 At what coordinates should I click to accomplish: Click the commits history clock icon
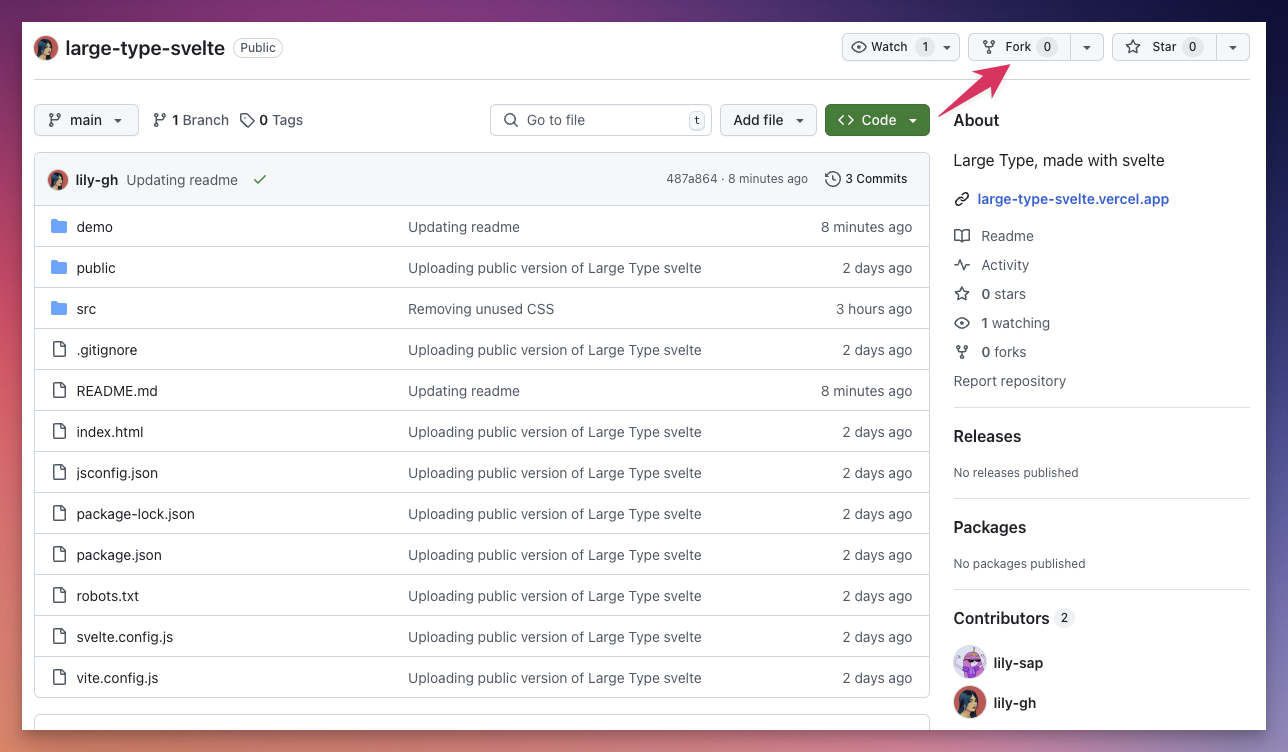[832, 179]
